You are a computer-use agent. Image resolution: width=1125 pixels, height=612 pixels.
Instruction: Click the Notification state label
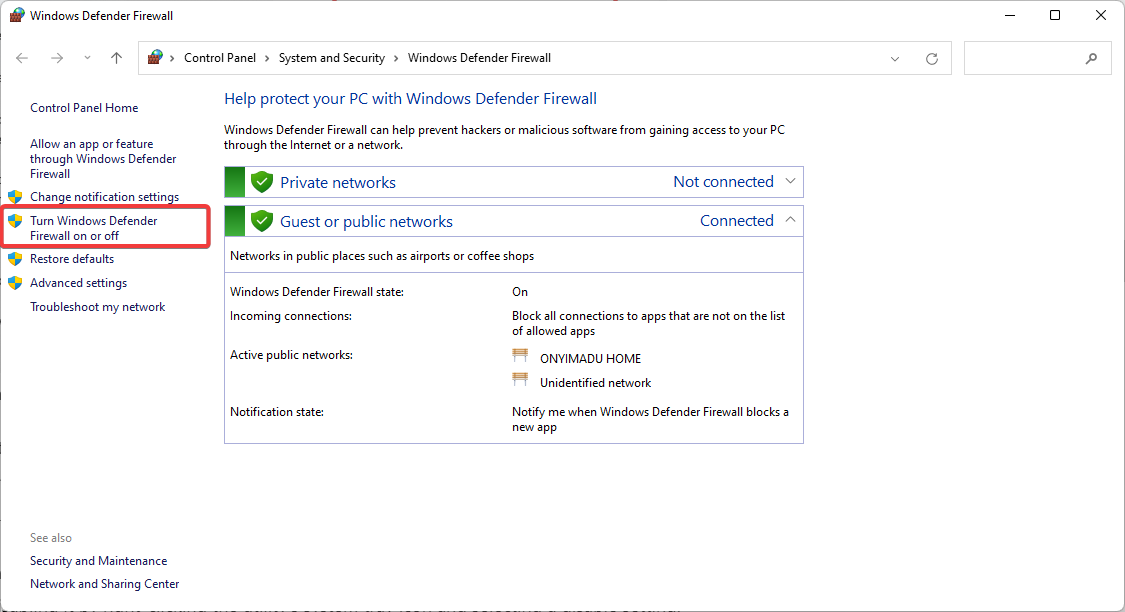click(x=276, y=412)
